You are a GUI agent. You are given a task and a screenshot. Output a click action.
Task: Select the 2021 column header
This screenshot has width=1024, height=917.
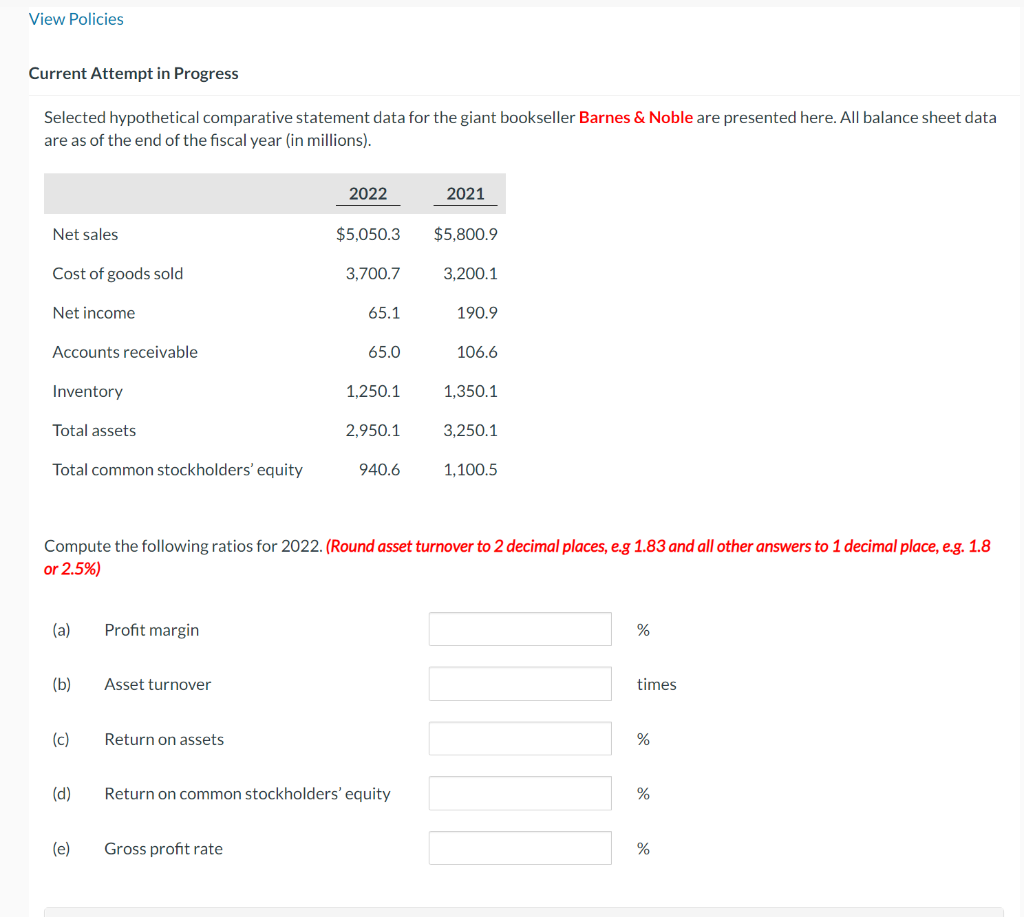click(x=466, y=193)
